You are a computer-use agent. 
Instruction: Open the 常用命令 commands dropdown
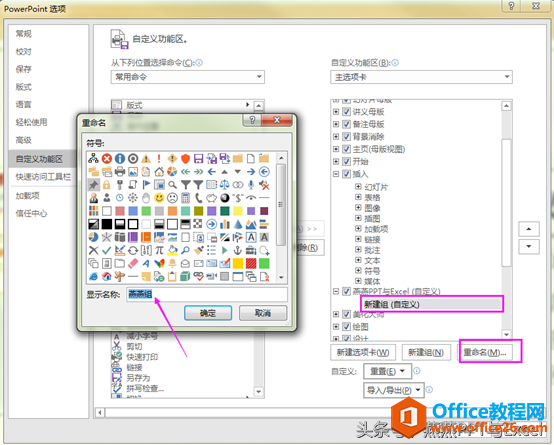(x=188, y=77)
